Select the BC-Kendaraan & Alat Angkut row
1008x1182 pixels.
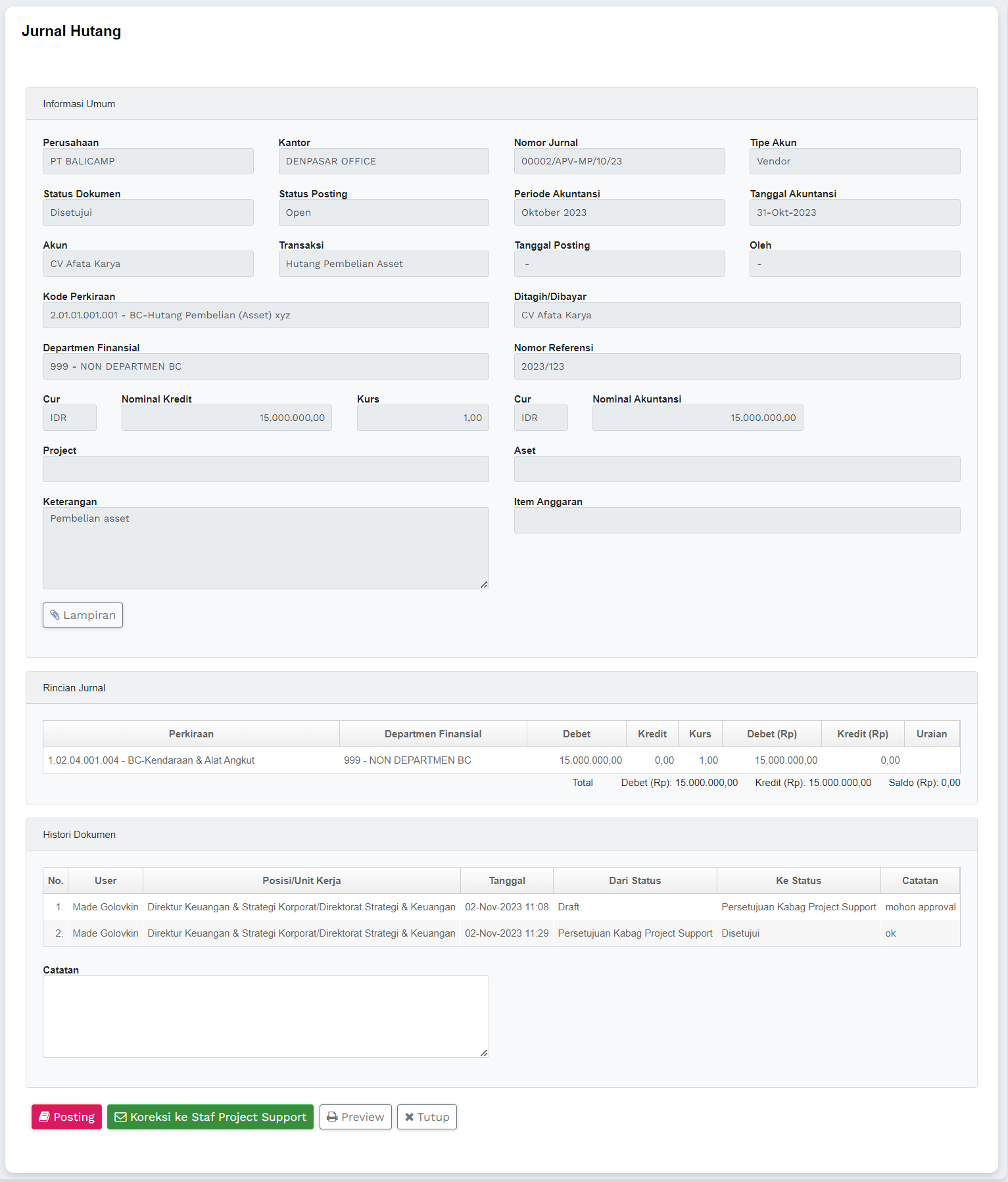[151, 760]
